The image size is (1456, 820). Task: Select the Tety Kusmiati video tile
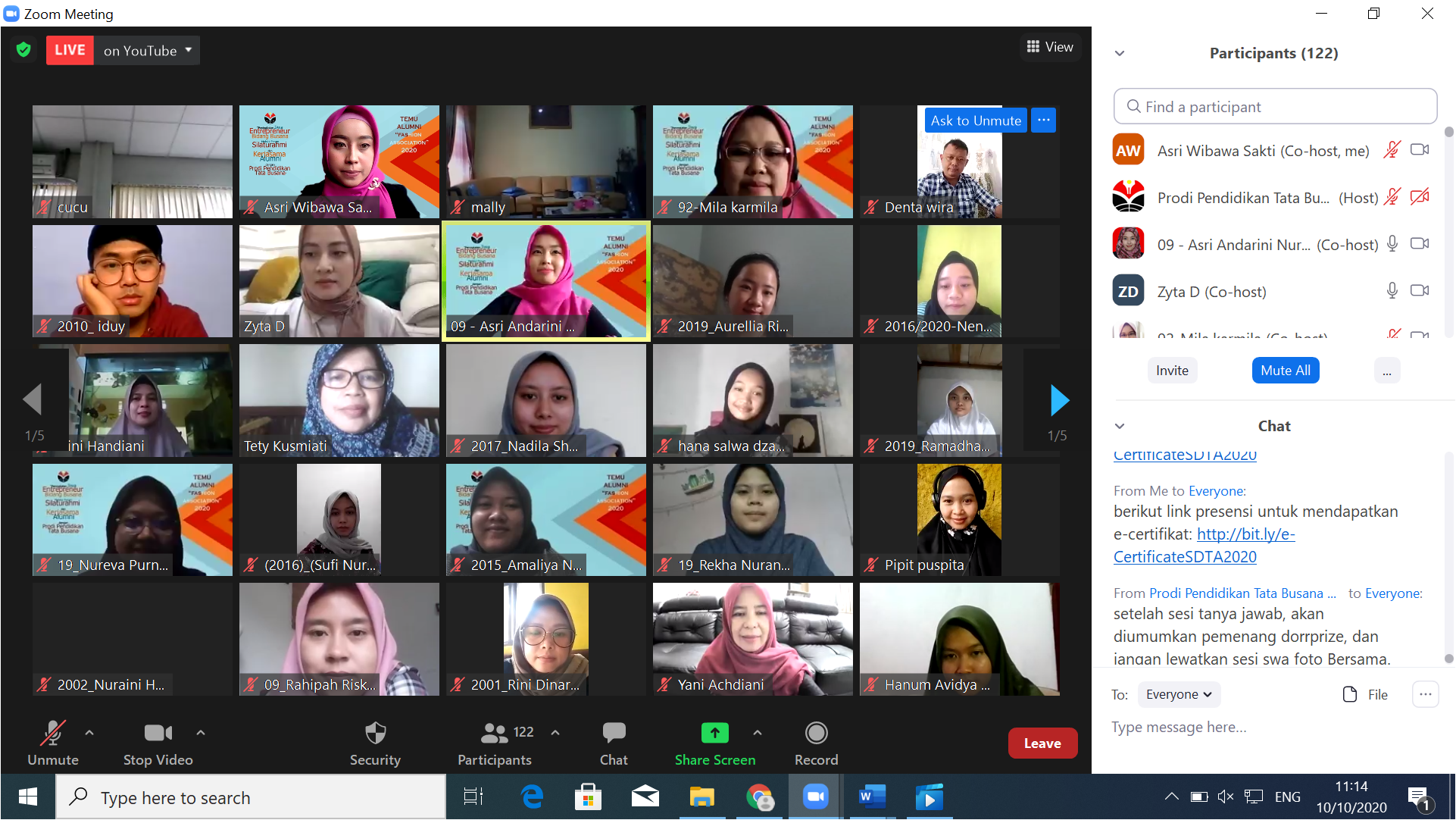pos(339,400)
